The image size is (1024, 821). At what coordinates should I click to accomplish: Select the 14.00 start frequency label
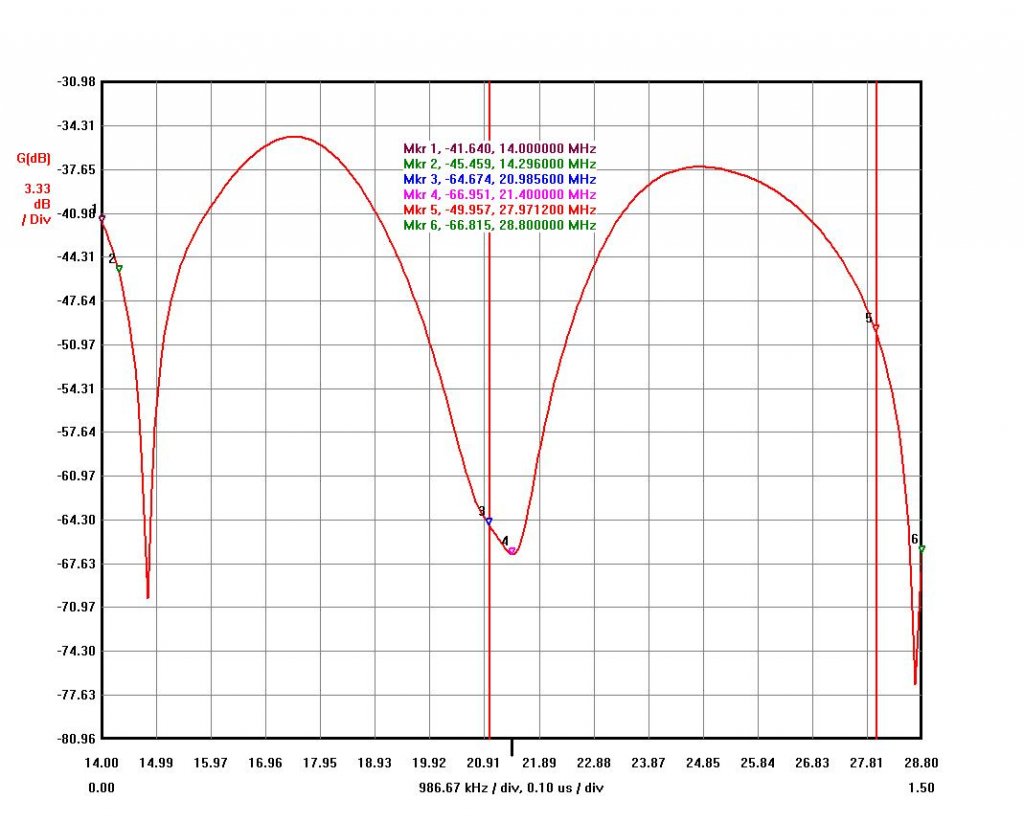pos(101,763)
